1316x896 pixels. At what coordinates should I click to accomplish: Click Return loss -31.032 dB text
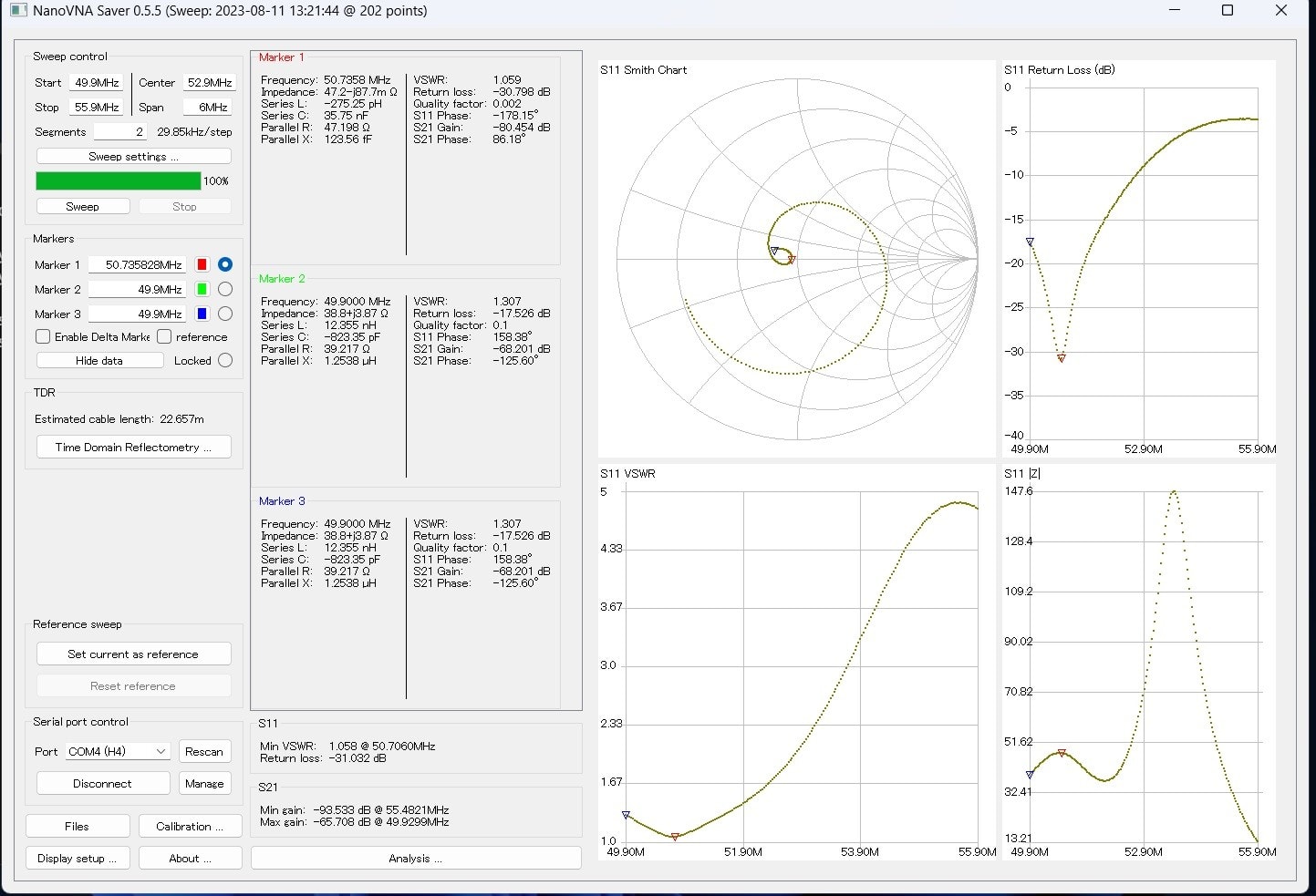[323, 757]
